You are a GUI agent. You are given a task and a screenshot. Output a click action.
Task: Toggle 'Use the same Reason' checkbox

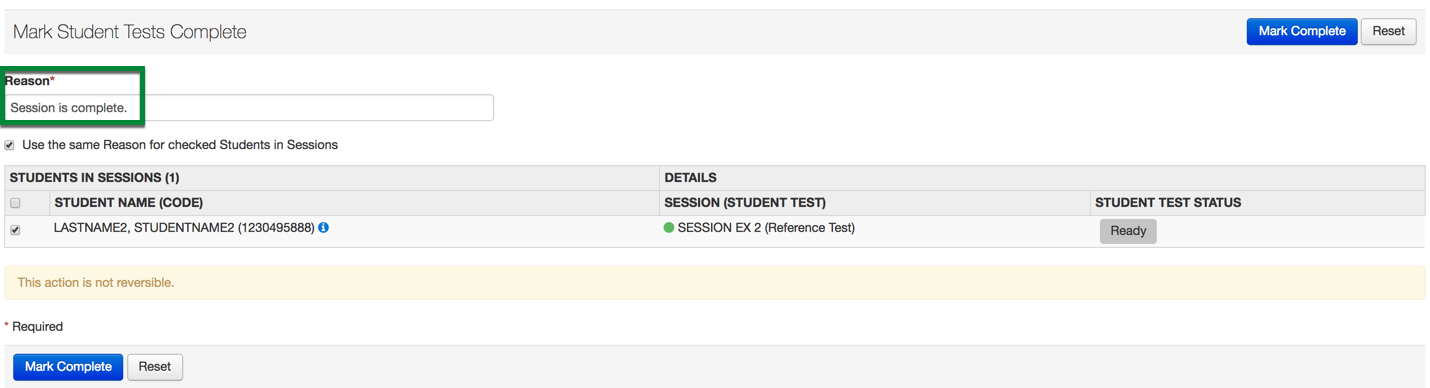(x=10, y=145)
